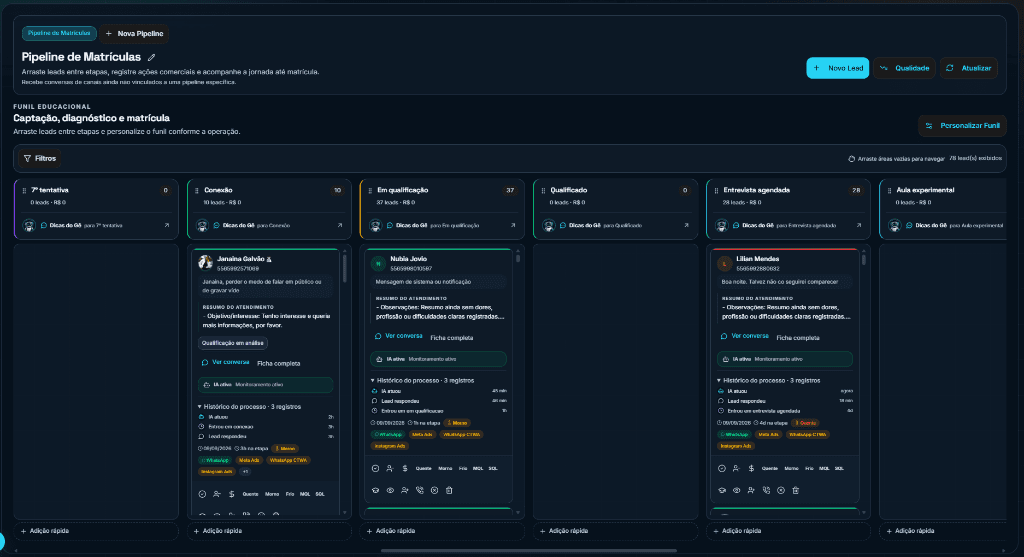Viewport: 1024px width, 557px height.
Task: Open Dicas do Gê arrow in Entrevista agendada column
Action: (x=859, y=225)
